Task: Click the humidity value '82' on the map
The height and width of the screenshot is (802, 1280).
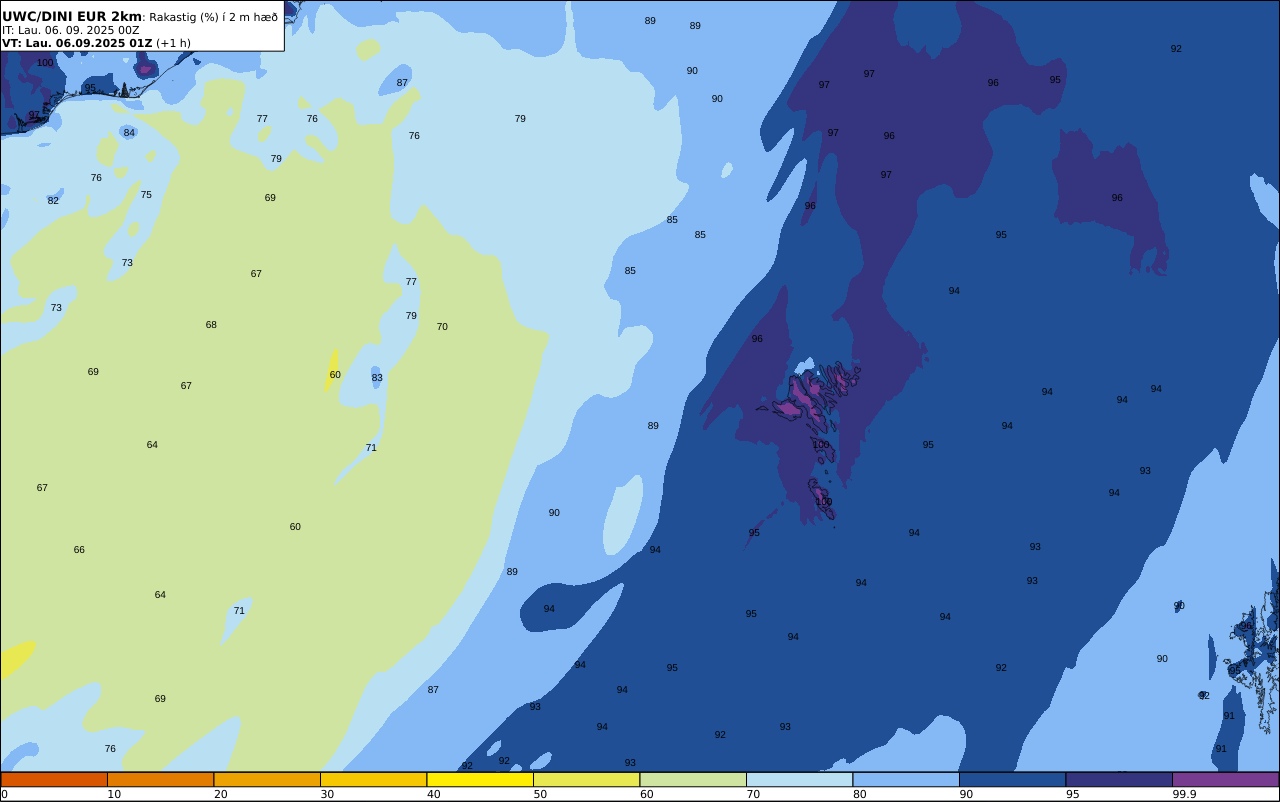Action: click(x=53, y=201)
